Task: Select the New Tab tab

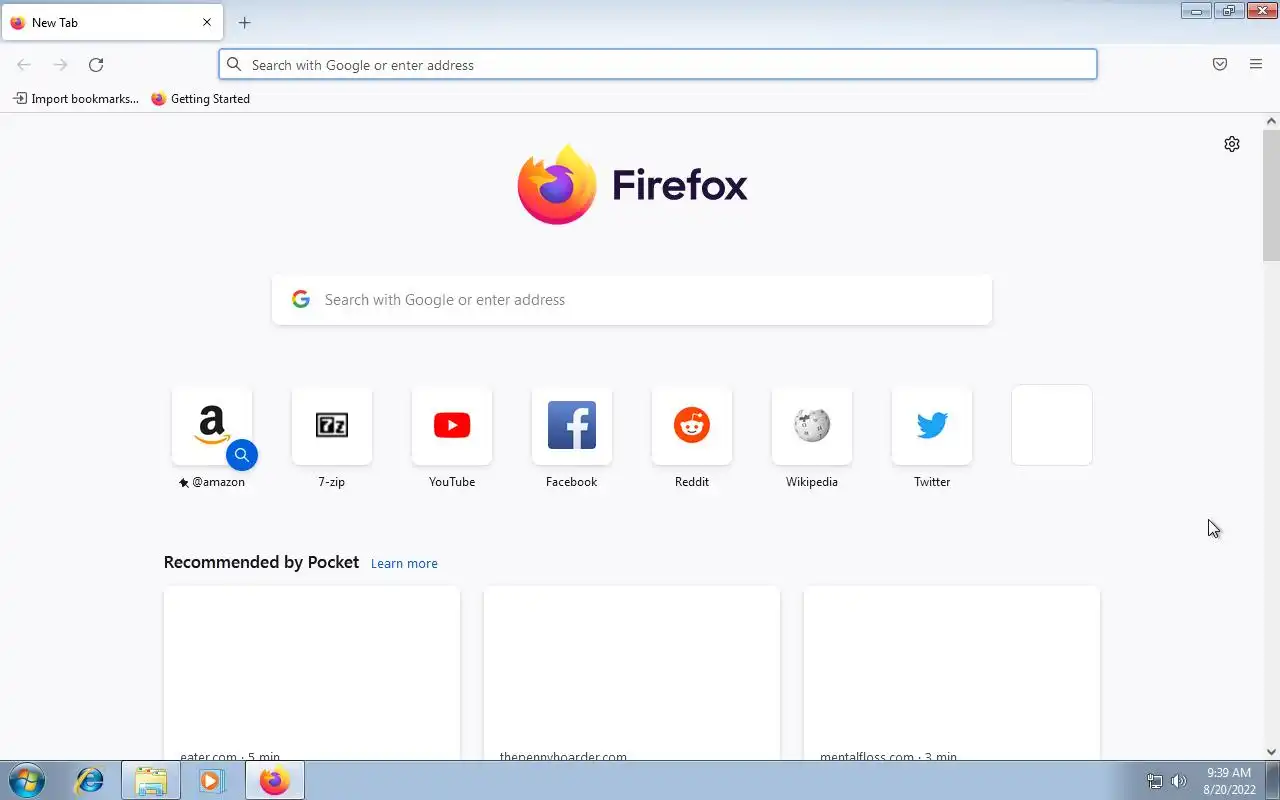Action: (112, 22)
